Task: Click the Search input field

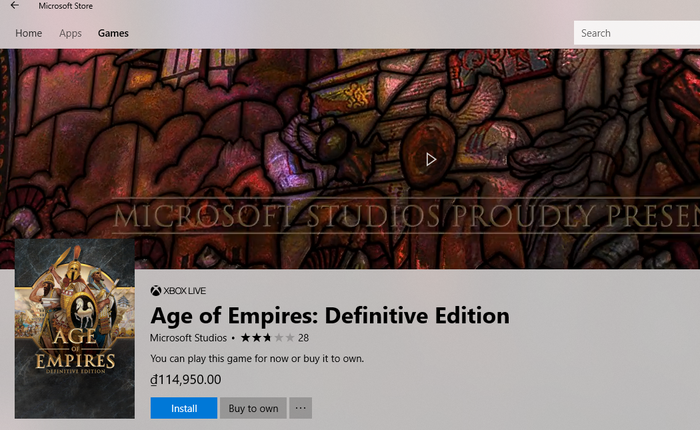Action: click(637, 33)
